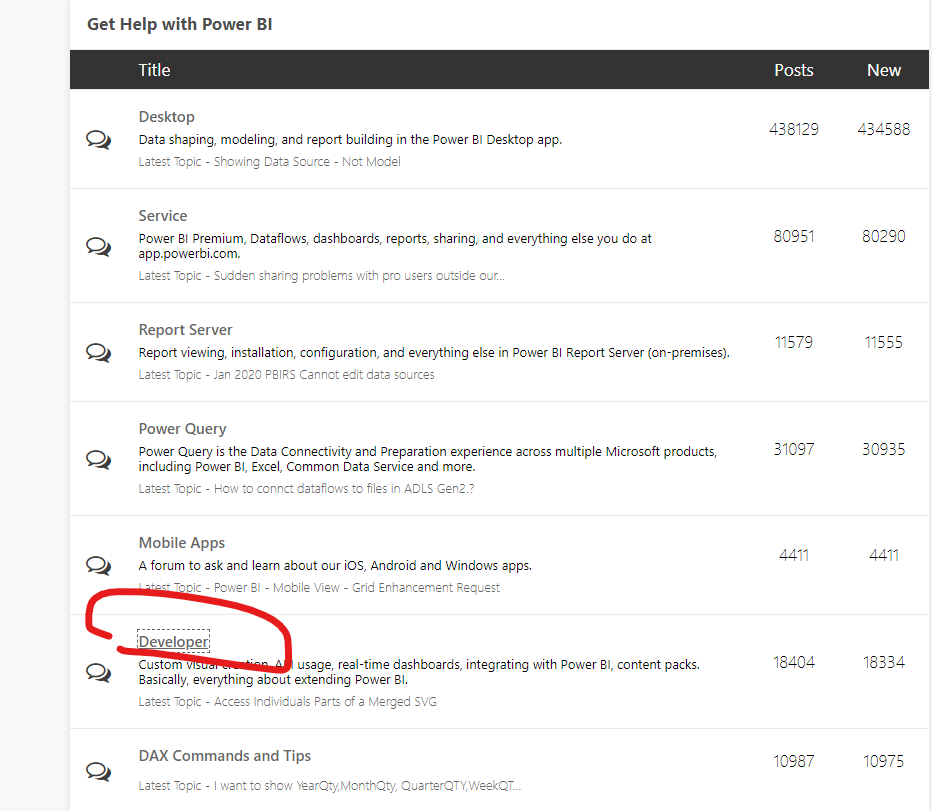Click Developer posts count 18404
Image resolution: width=932 pixels, height=811 pixels.
click(794, 662)
